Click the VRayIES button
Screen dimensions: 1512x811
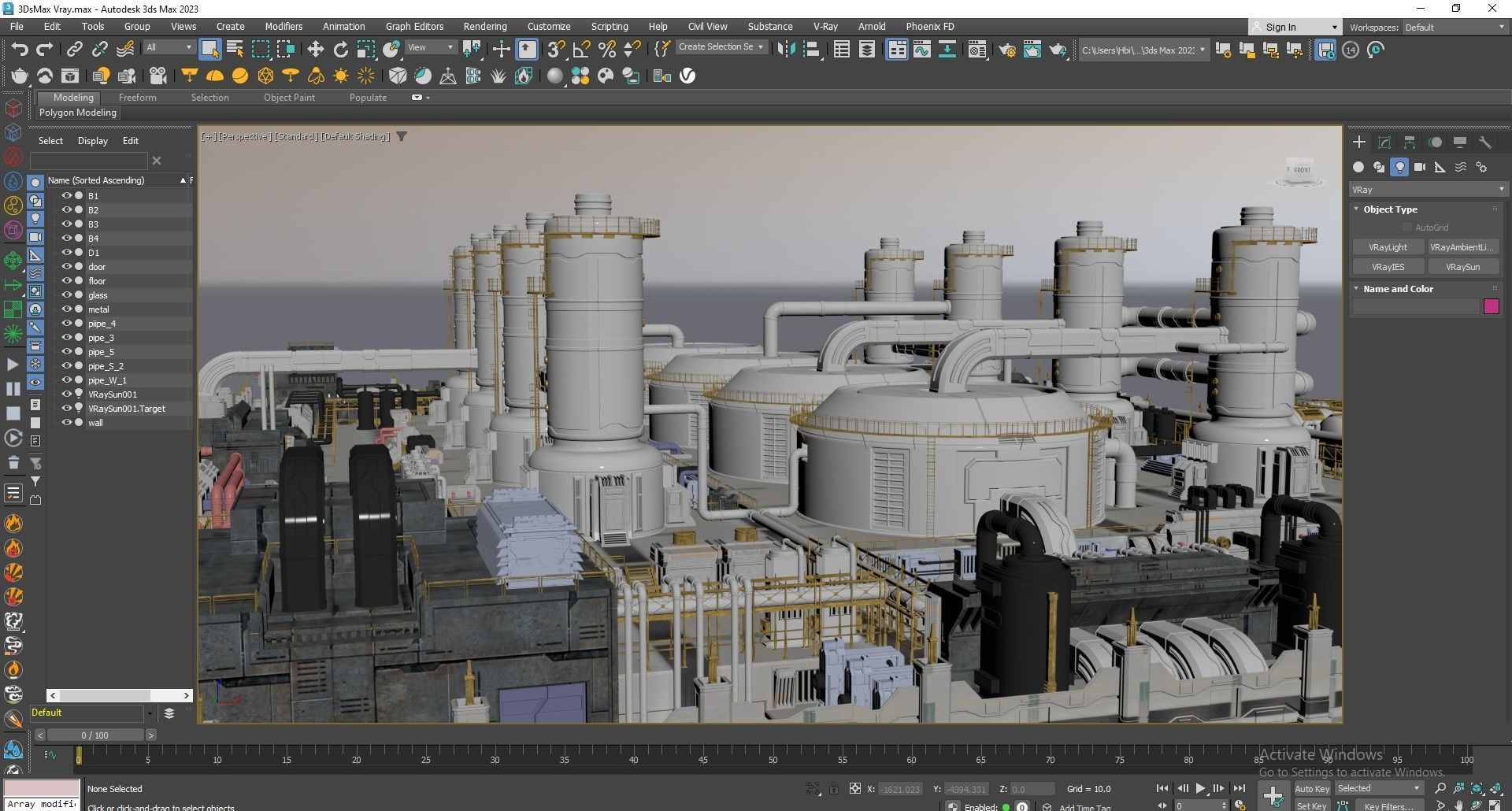[x=1388, y=267]
